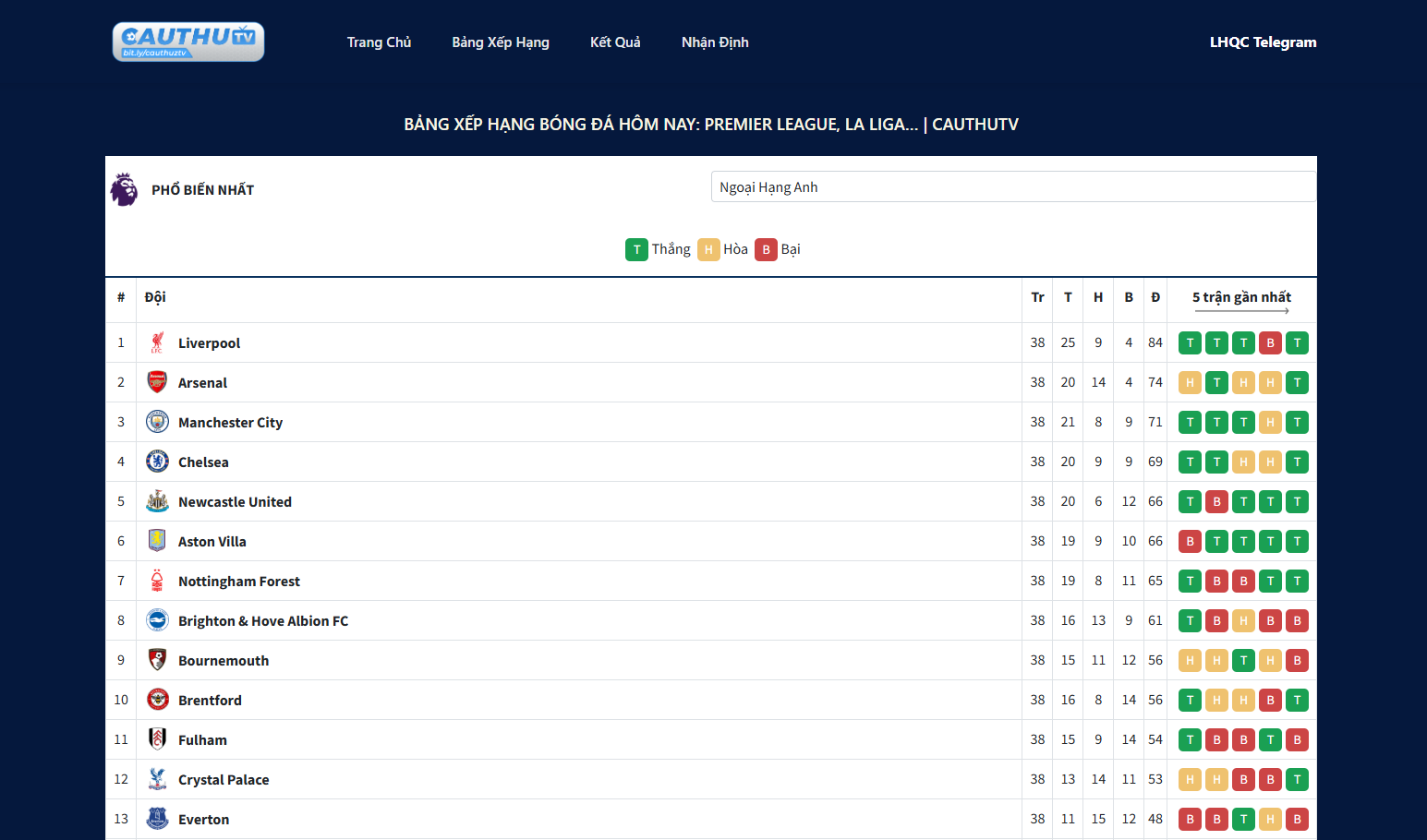Image resolution: width=1427 pixels, height=840 pixels.
Task: Click Arsenal's 74 points value
Action: [x=1155, y=382]
